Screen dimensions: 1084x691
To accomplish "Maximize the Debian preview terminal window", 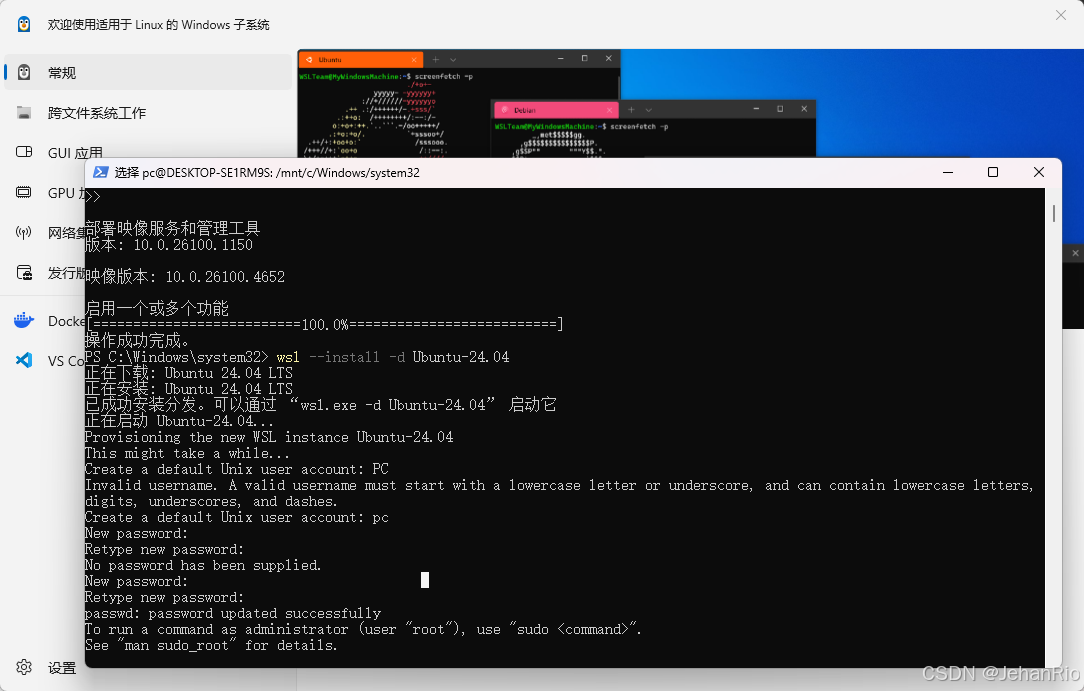I will point(781,109).
